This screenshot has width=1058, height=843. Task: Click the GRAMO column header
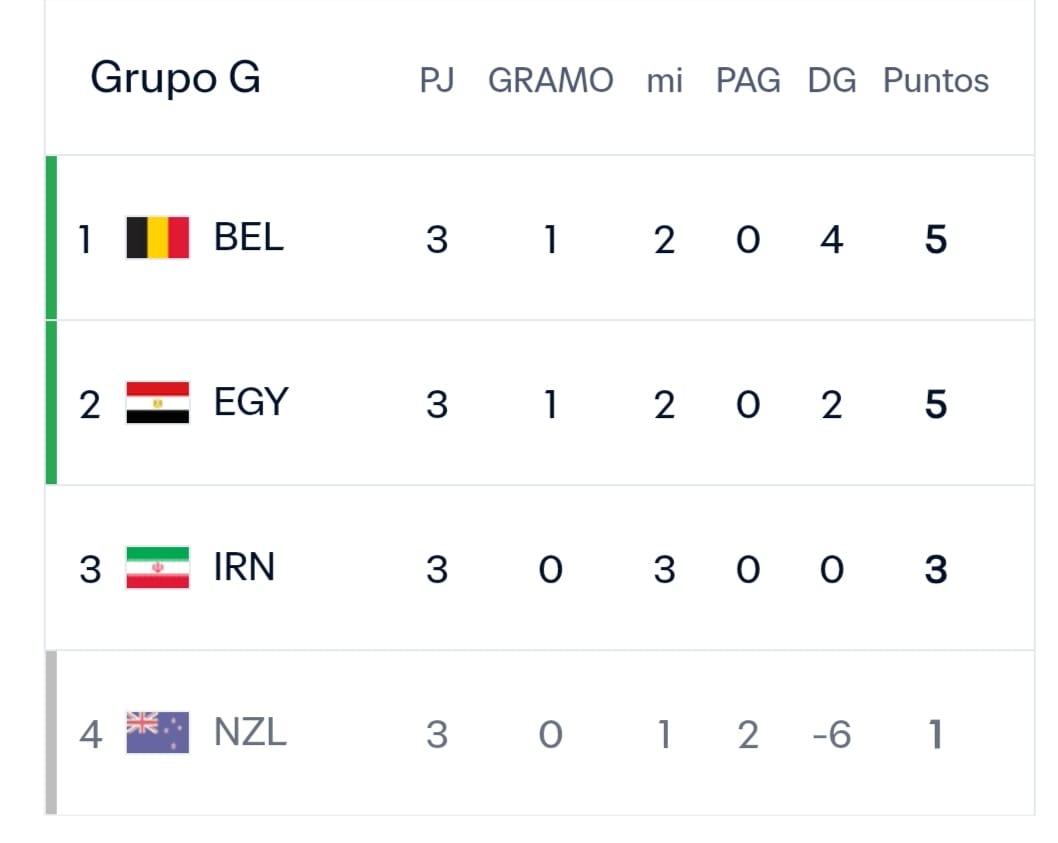551,80
